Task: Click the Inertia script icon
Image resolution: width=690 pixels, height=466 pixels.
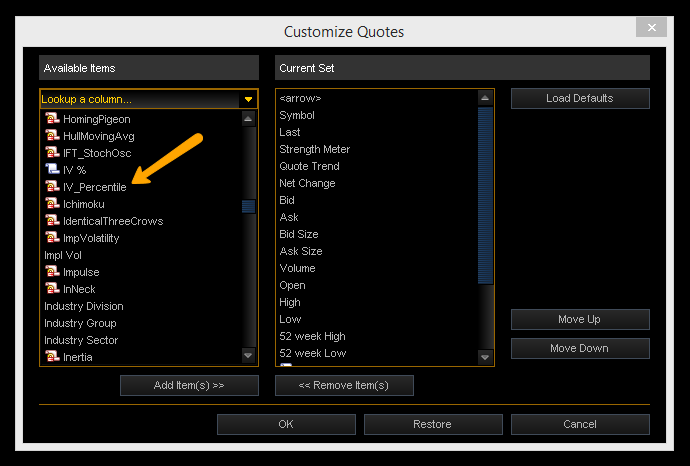Action: 52,357
